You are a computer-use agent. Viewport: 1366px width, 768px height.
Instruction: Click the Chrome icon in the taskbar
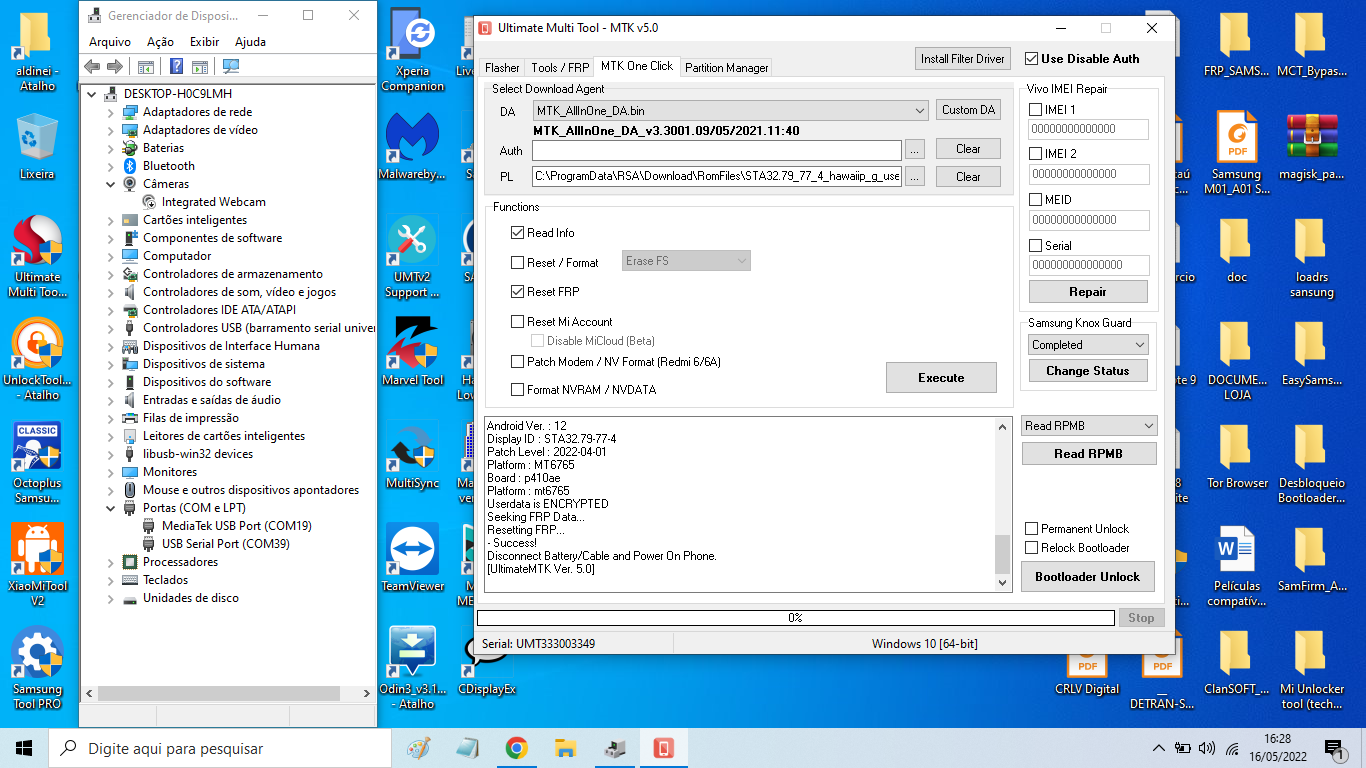(x=516, y=748)
